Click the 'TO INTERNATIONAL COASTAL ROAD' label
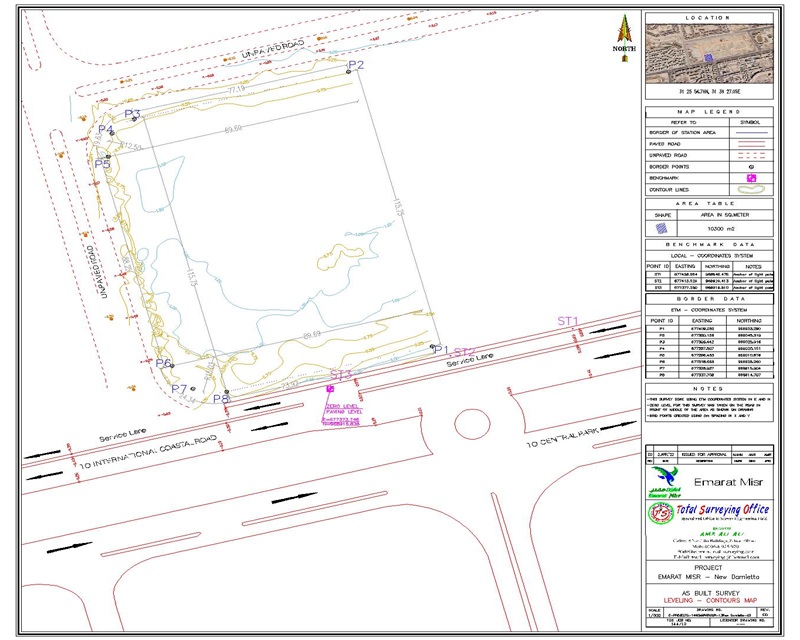 point(148,452)
